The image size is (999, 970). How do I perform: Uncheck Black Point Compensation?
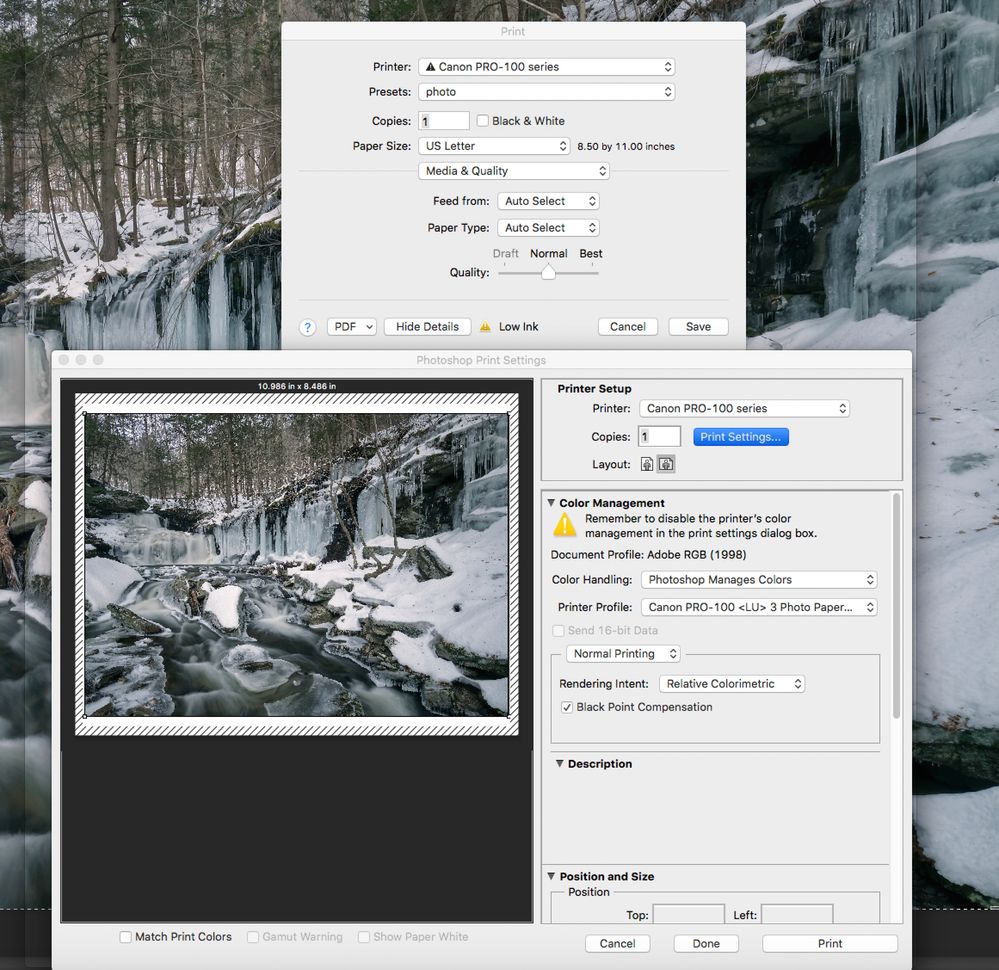pos(568,707)
